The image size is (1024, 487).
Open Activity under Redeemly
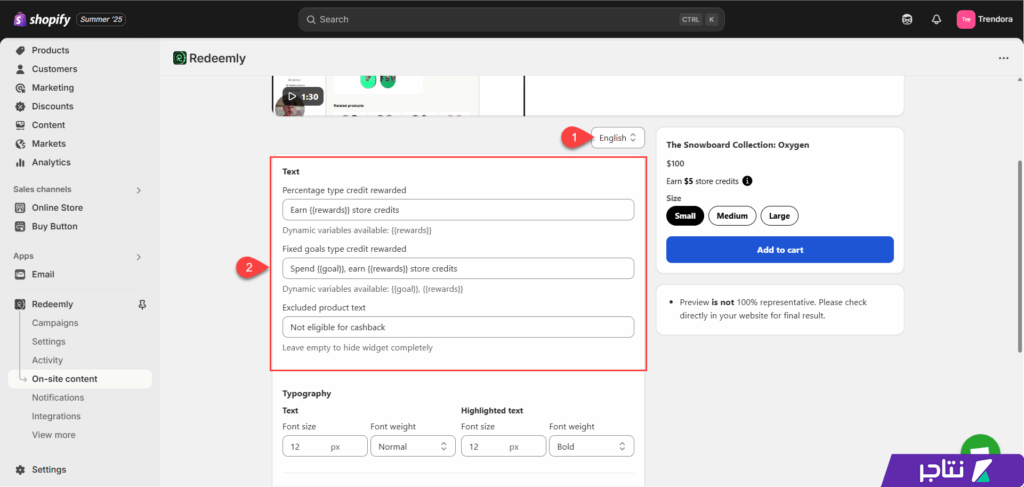48,360
